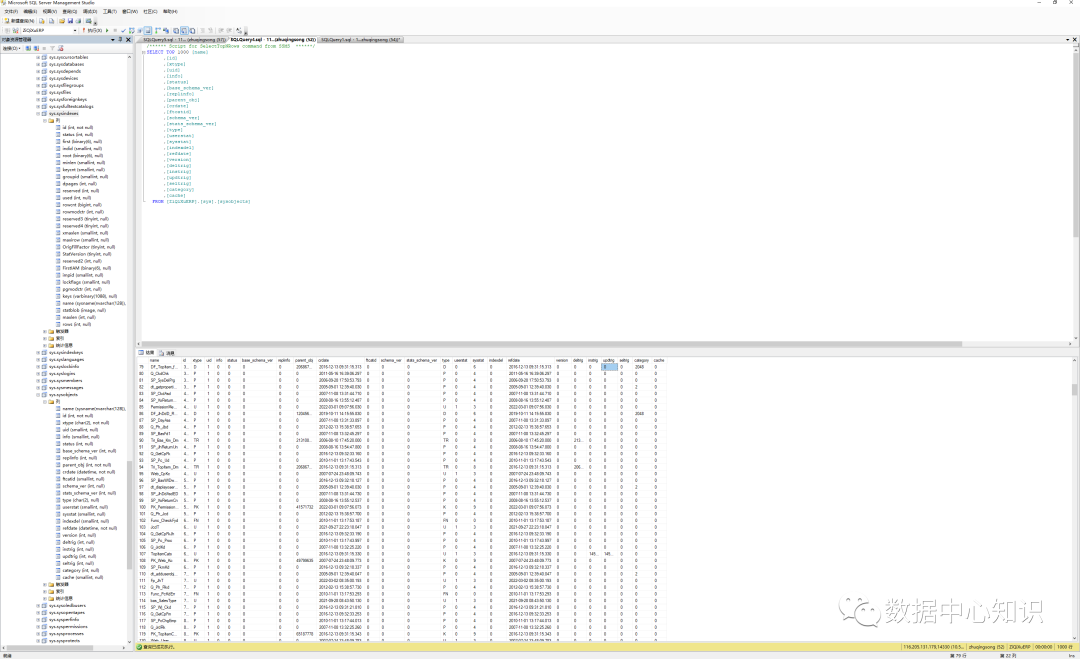The width and height of the screenshot is (1080, 659).
Task: Collapse the sys.sysobjects tree node
Action: (x=38, y=395)
